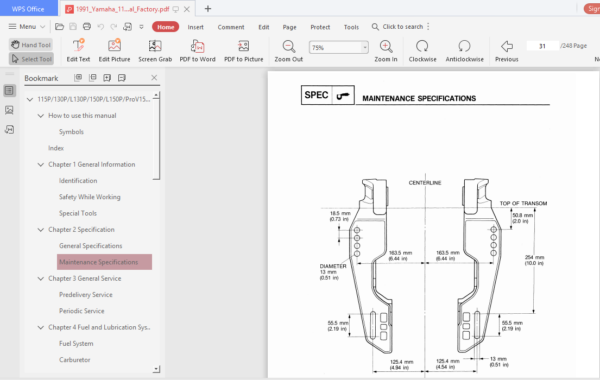Click the bookmark scrollbar down arrow
Viewport: 600px width, 380px height.
156,369
